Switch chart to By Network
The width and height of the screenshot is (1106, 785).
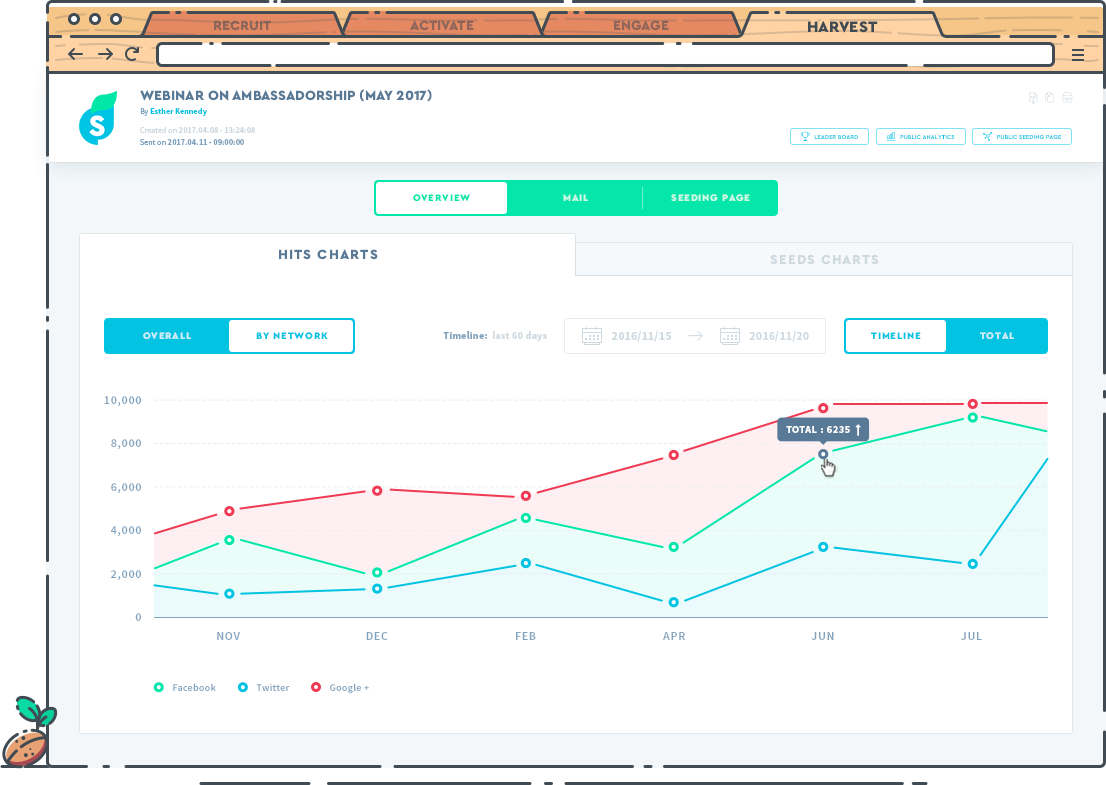point(291,336)
